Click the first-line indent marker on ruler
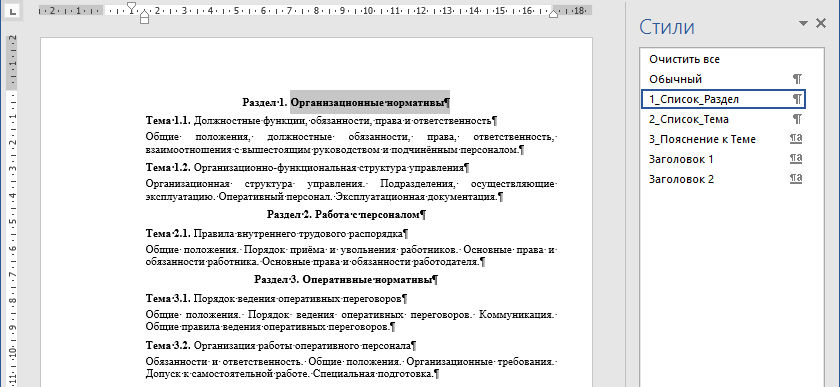The width and height of the screenshot is (840, 387). (132, 6)
